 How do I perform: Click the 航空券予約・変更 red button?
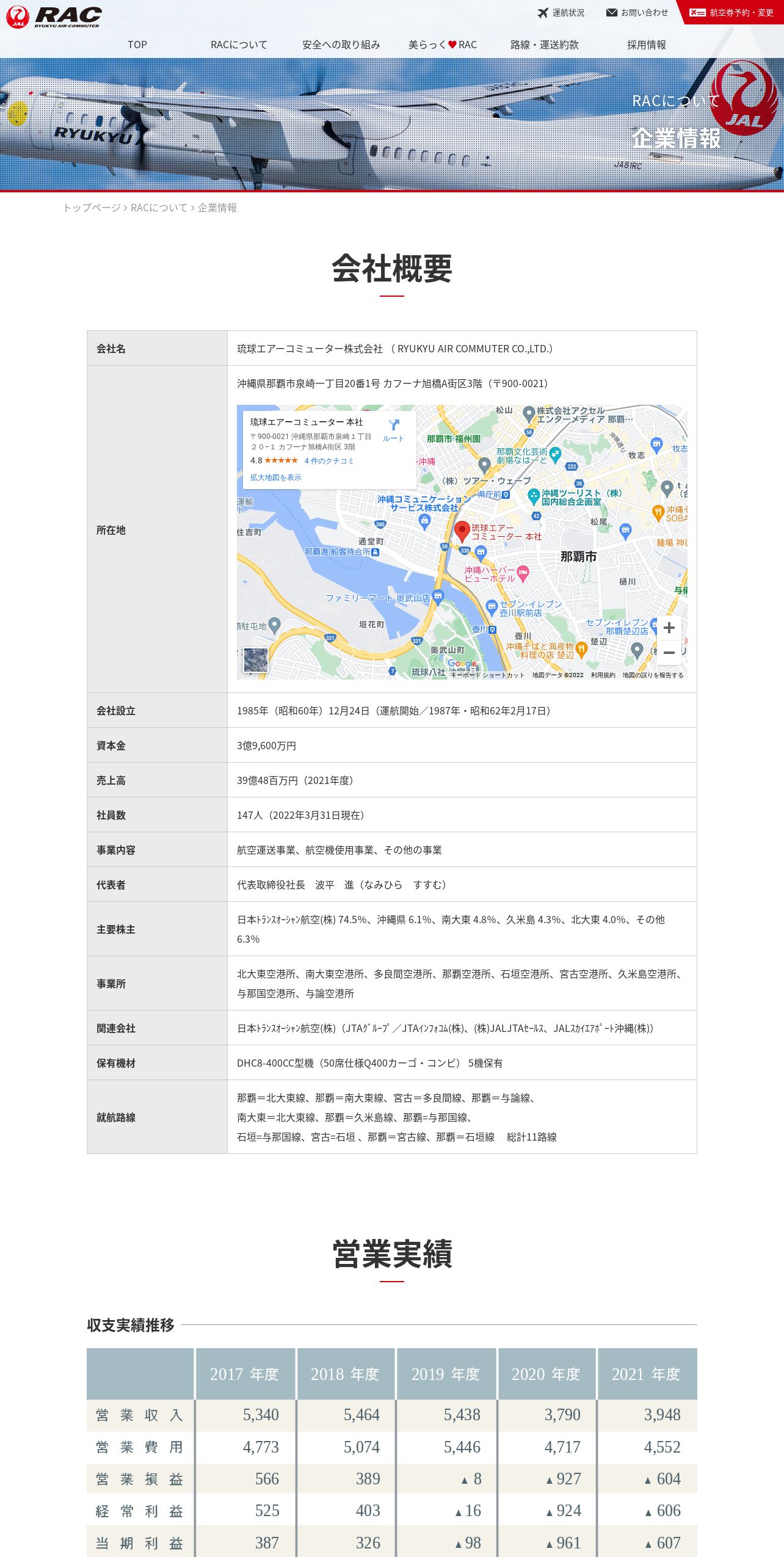tap(731, 12)
